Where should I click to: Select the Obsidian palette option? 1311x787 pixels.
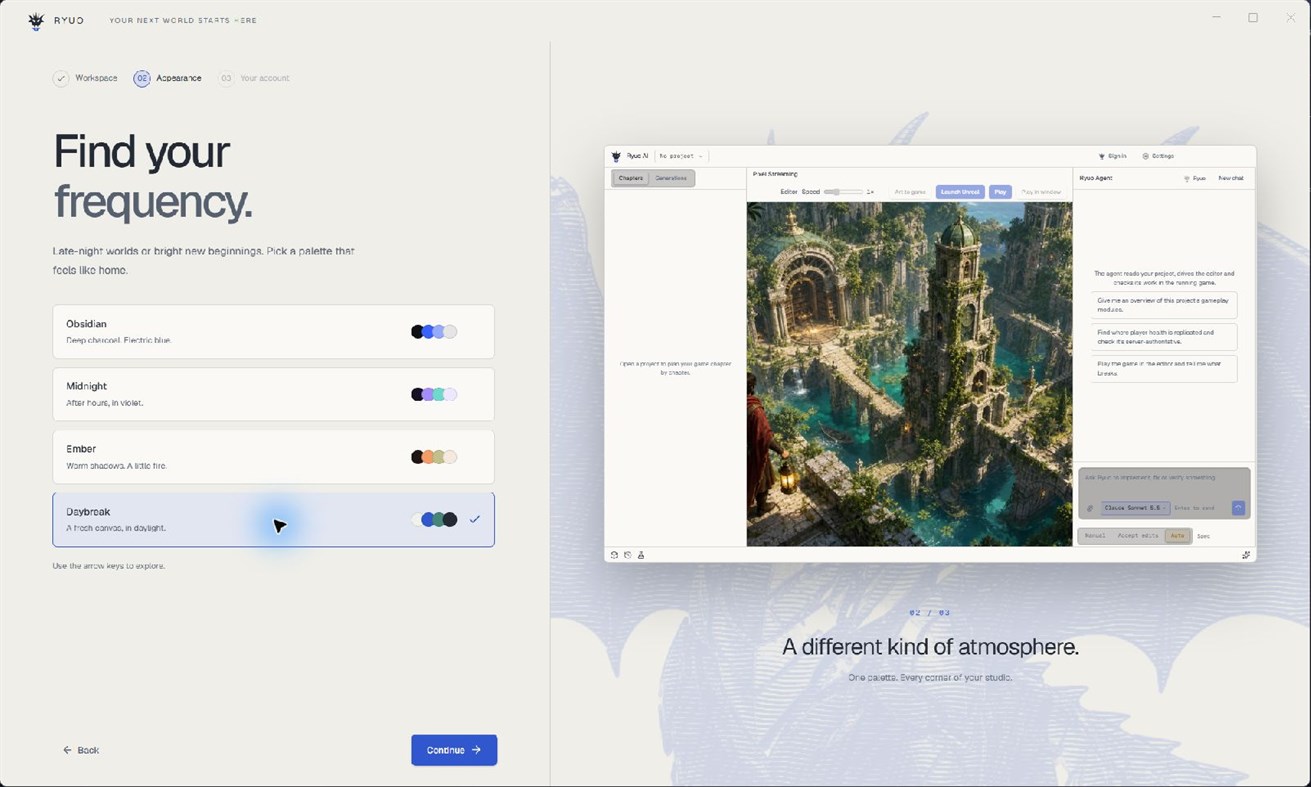(x=273, y=331)
